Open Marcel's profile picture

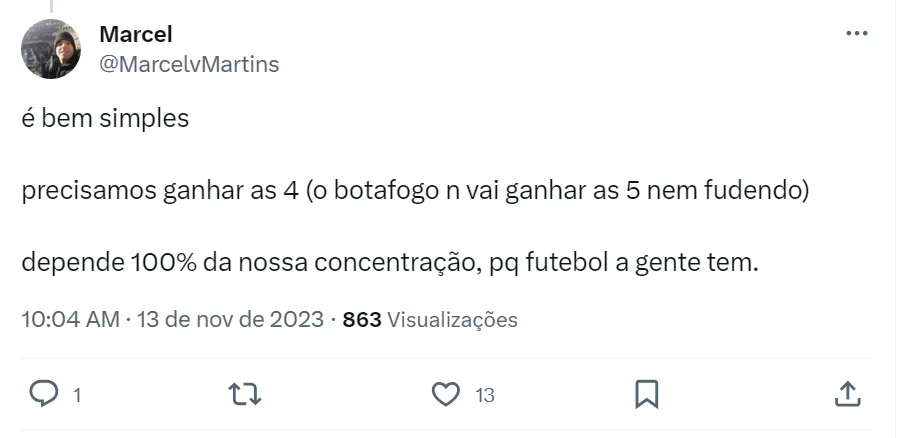click(51, 49)
